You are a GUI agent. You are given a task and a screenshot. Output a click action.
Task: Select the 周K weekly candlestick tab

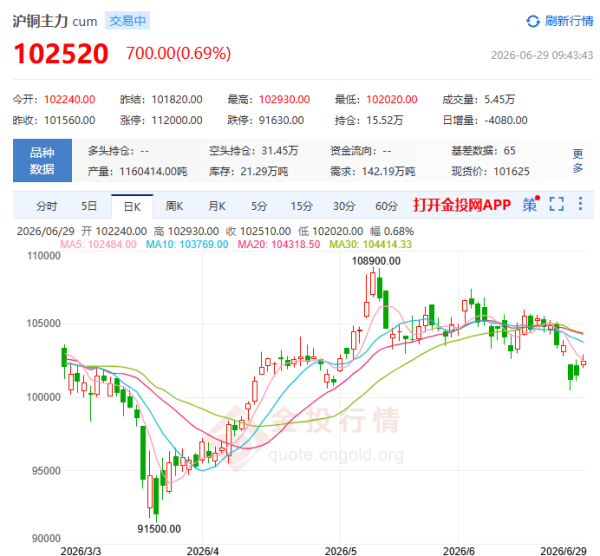click(x=174, y=206)
